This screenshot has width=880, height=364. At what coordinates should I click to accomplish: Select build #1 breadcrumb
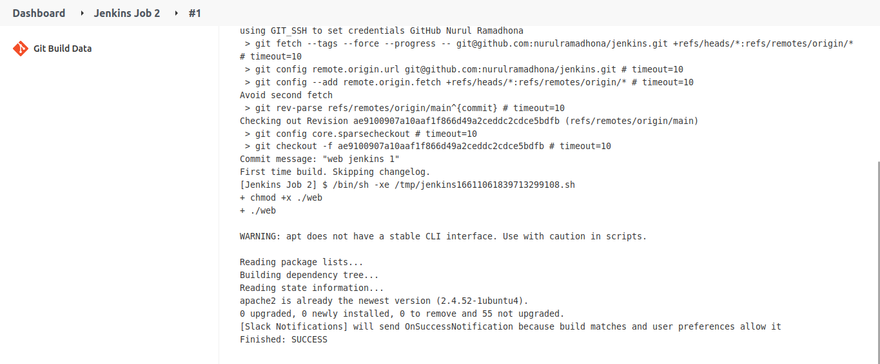tap(195, 13)
